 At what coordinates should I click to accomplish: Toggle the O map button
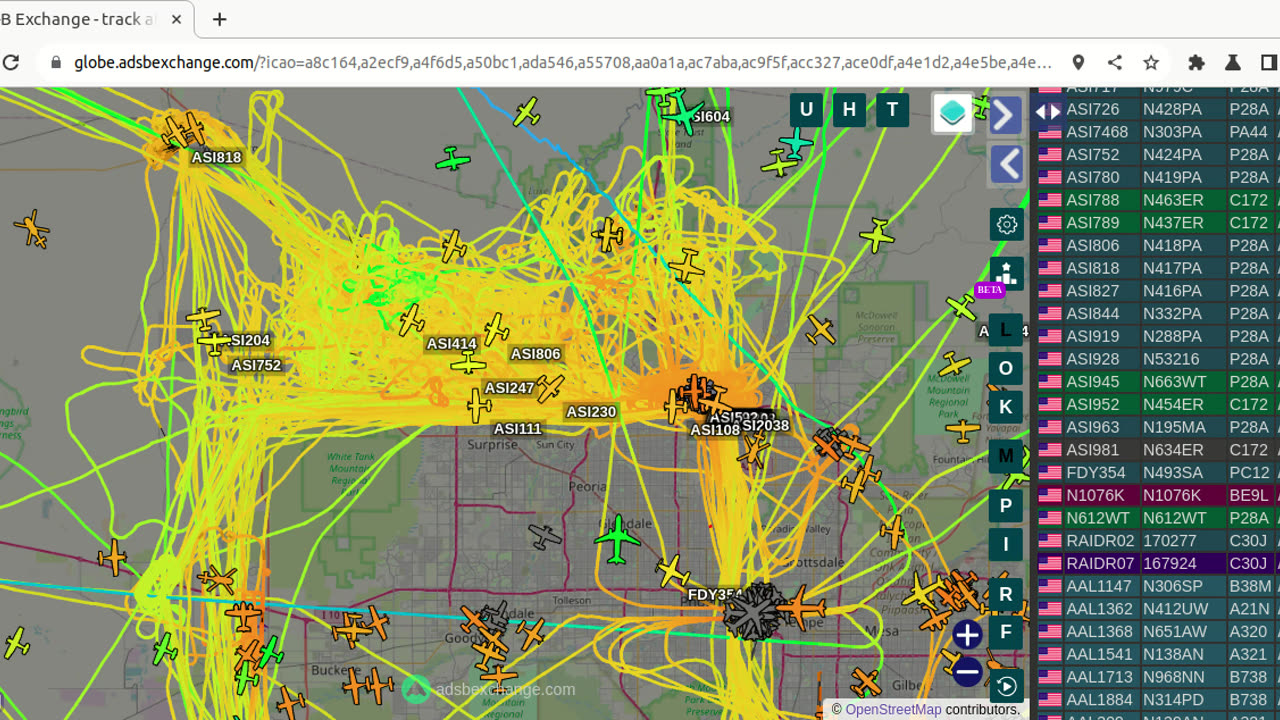[x=1006, y=368]
